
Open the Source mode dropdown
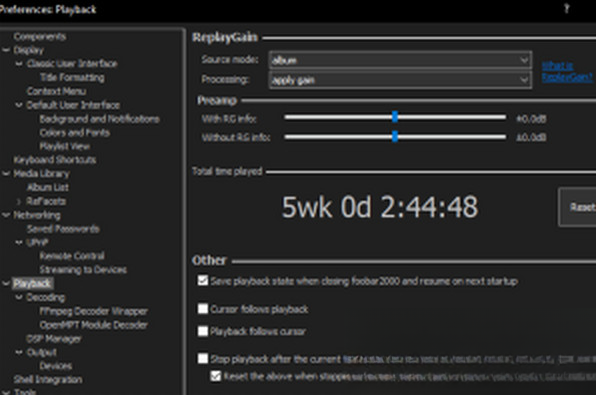[400, 60]
